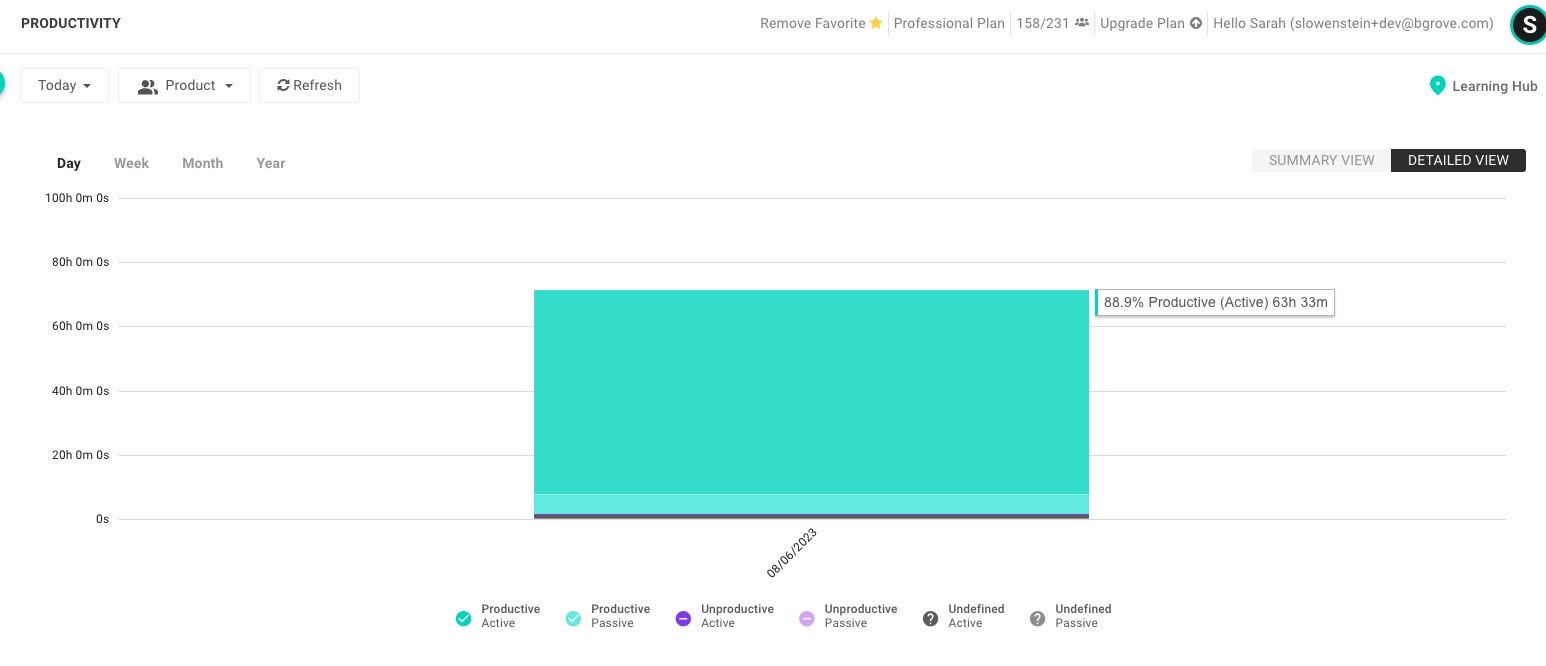Click the Learning Hub link text
The width and height of the screenshot is (1546, 666).
click(1495, 86)
